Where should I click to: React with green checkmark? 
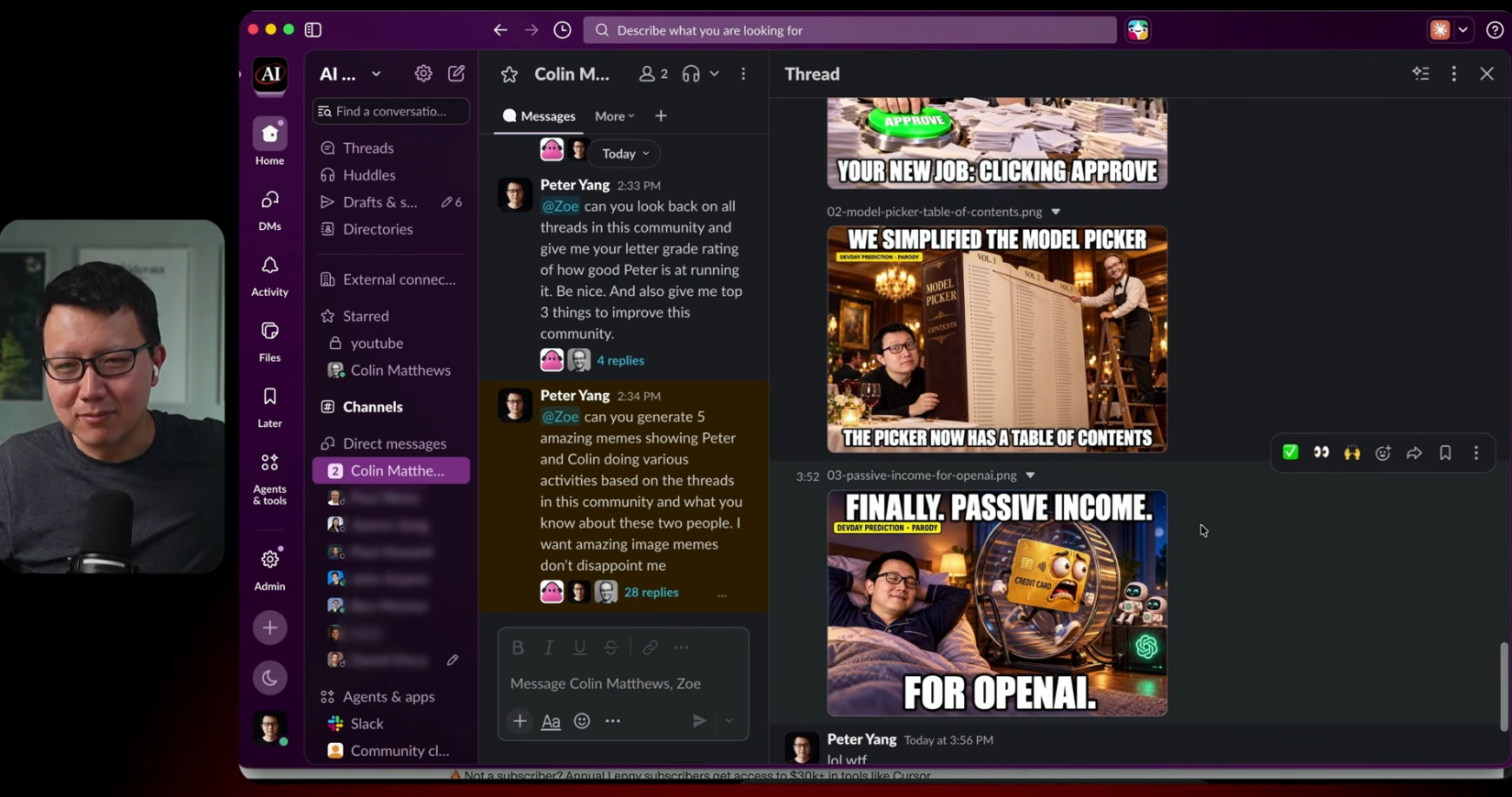(1290, 453)
